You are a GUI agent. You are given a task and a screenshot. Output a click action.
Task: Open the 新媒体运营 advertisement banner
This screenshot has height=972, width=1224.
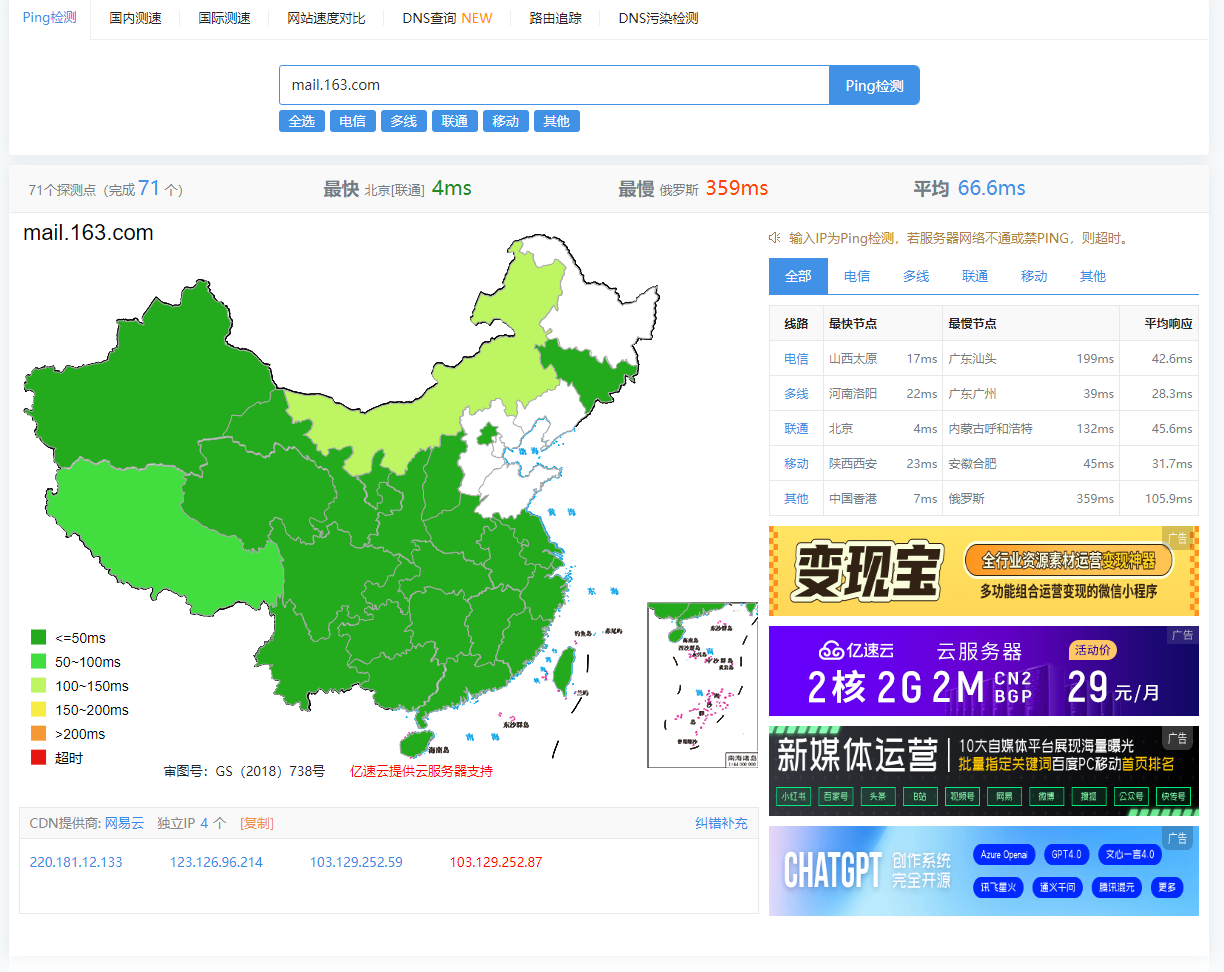coord(984,771)
